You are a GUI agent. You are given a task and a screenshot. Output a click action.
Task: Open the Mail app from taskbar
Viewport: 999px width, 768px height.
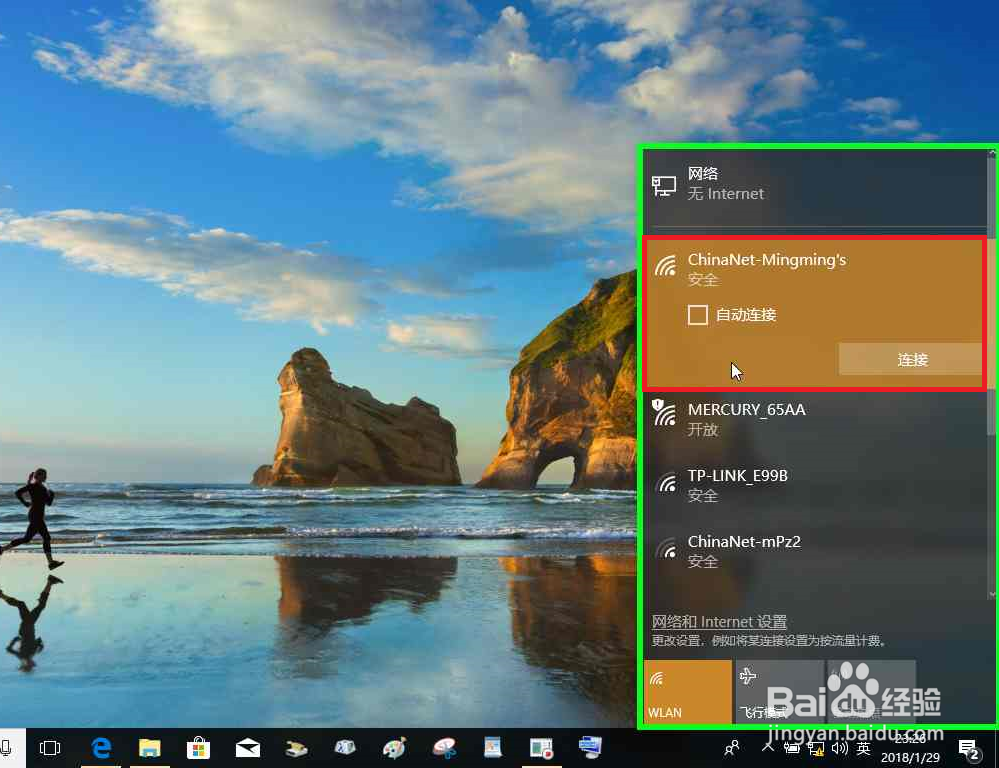(x=248, y=748)
